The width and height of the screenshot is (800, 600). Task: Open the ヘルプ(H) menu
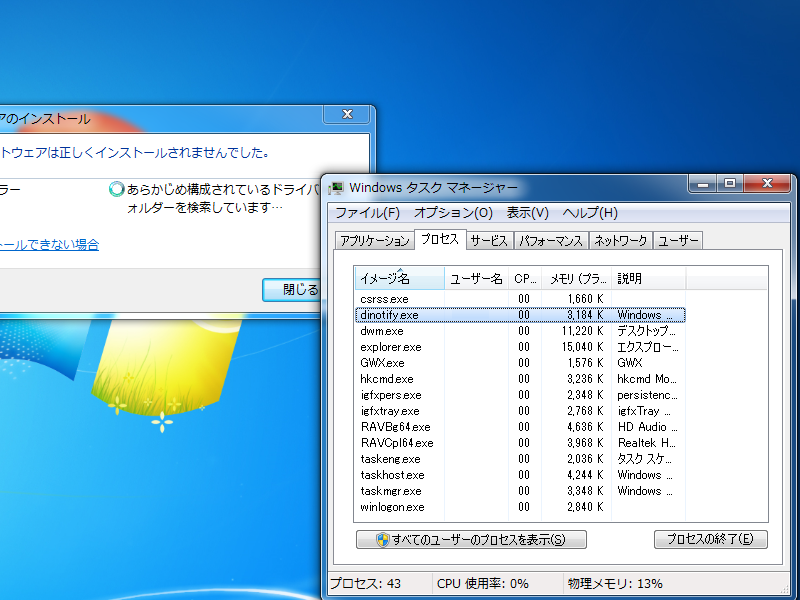click(590, 213)
